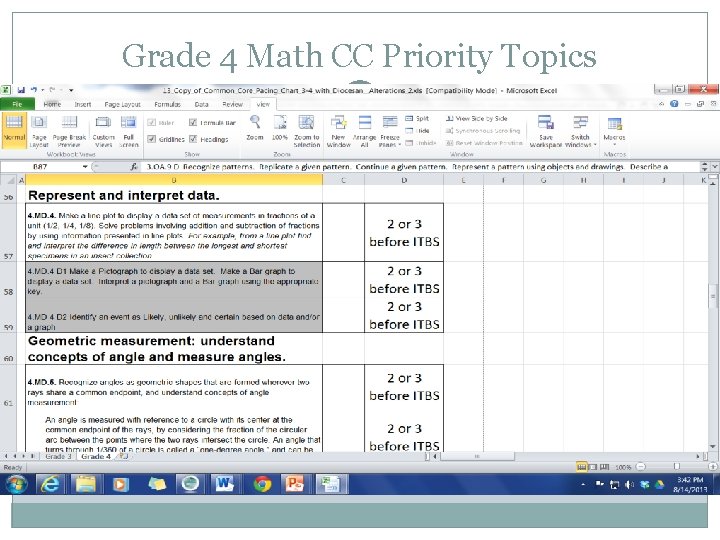Click the Name Box showing B87
This screenshot has height=540, width=720.
click(x=40, y=167)
